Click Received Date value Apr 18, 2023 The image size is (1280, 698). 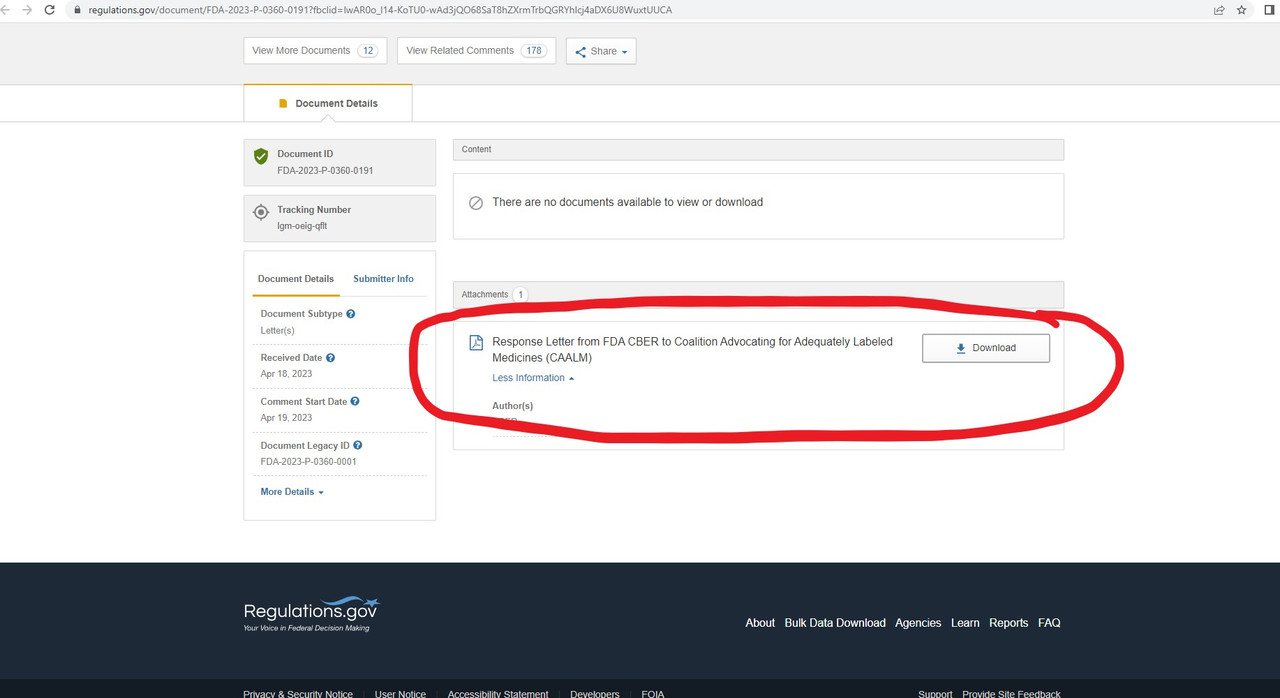click(x=286, y=374)
